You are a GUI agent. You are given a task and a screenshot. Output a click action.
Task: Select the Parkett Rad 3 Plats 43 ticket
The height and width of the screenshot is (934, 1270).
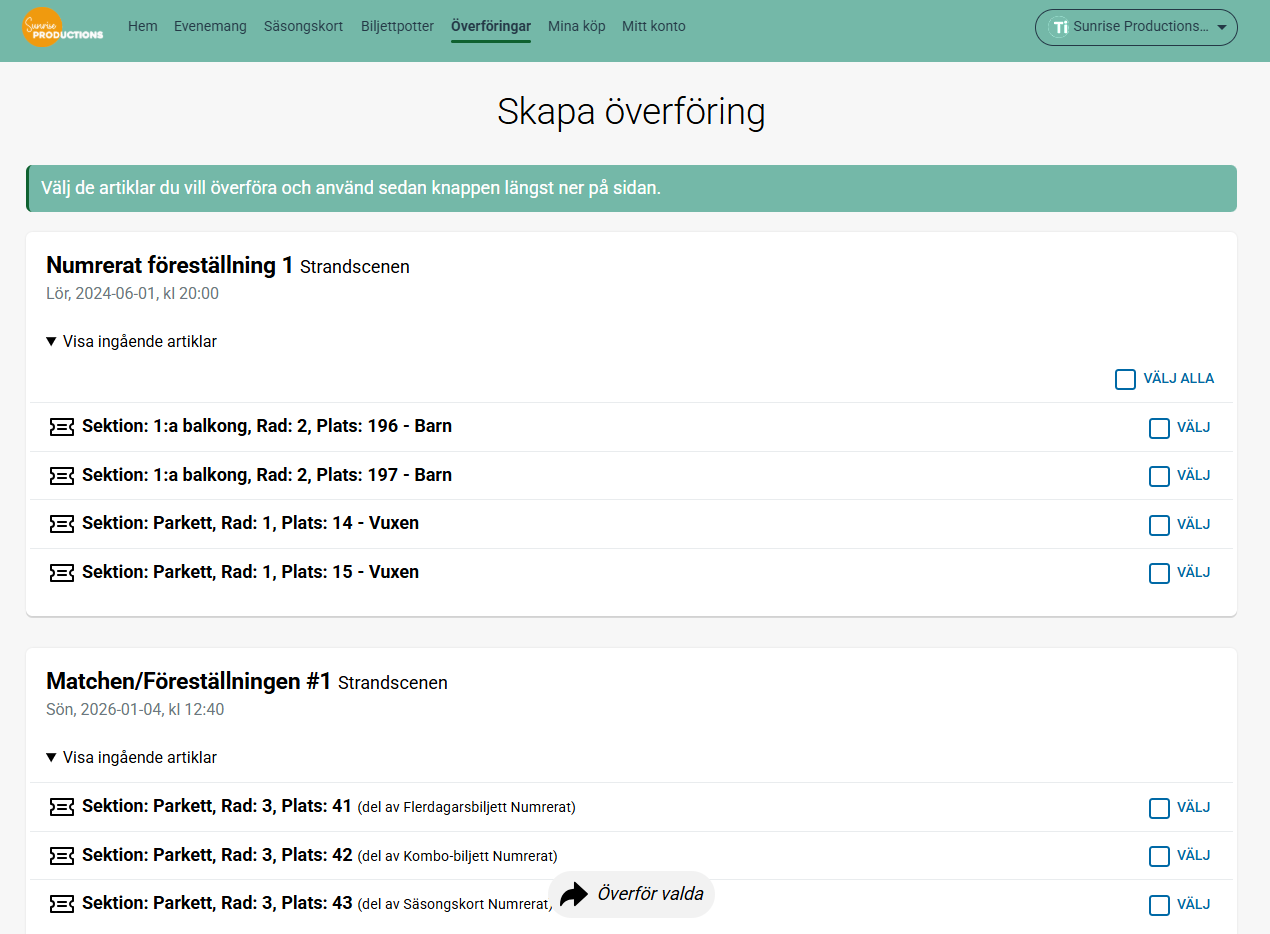coord(1159,905)
